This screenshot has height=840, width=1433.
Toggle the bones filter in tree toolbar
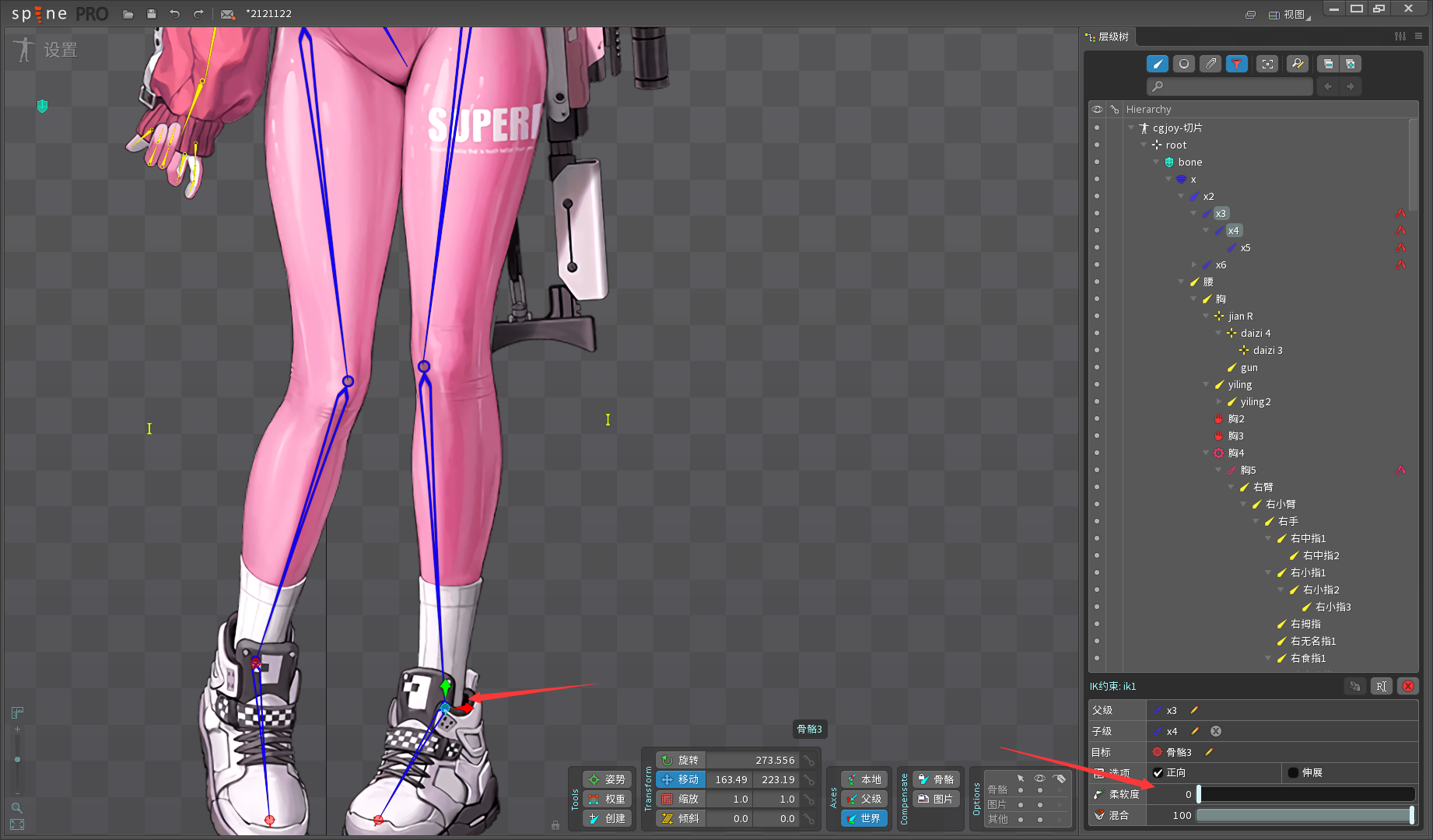click(x=1158, y=64)
